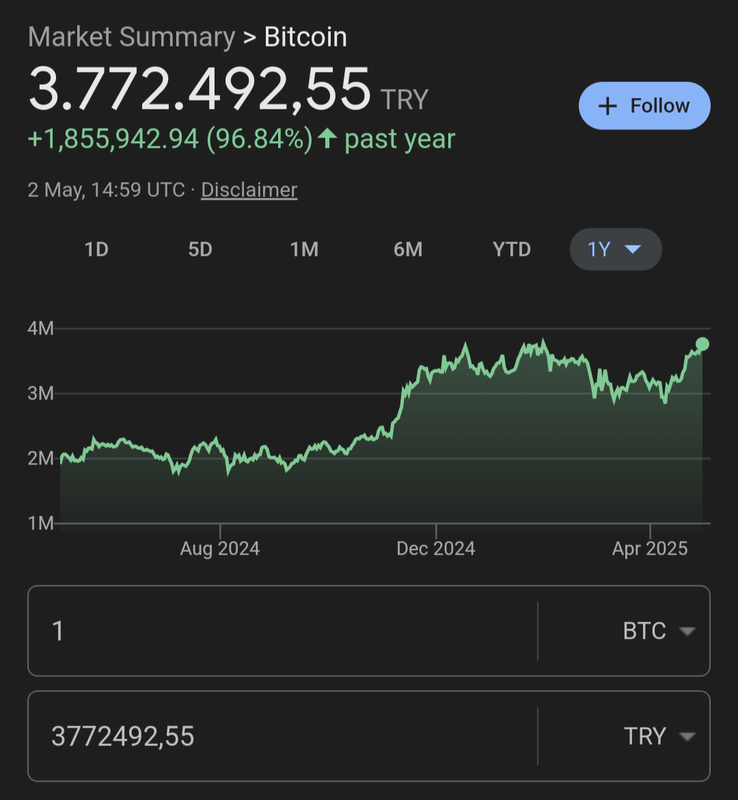Click the Bitcoin title text
The width and height of the screenshot is (738, 800).
tap(305, 38)
